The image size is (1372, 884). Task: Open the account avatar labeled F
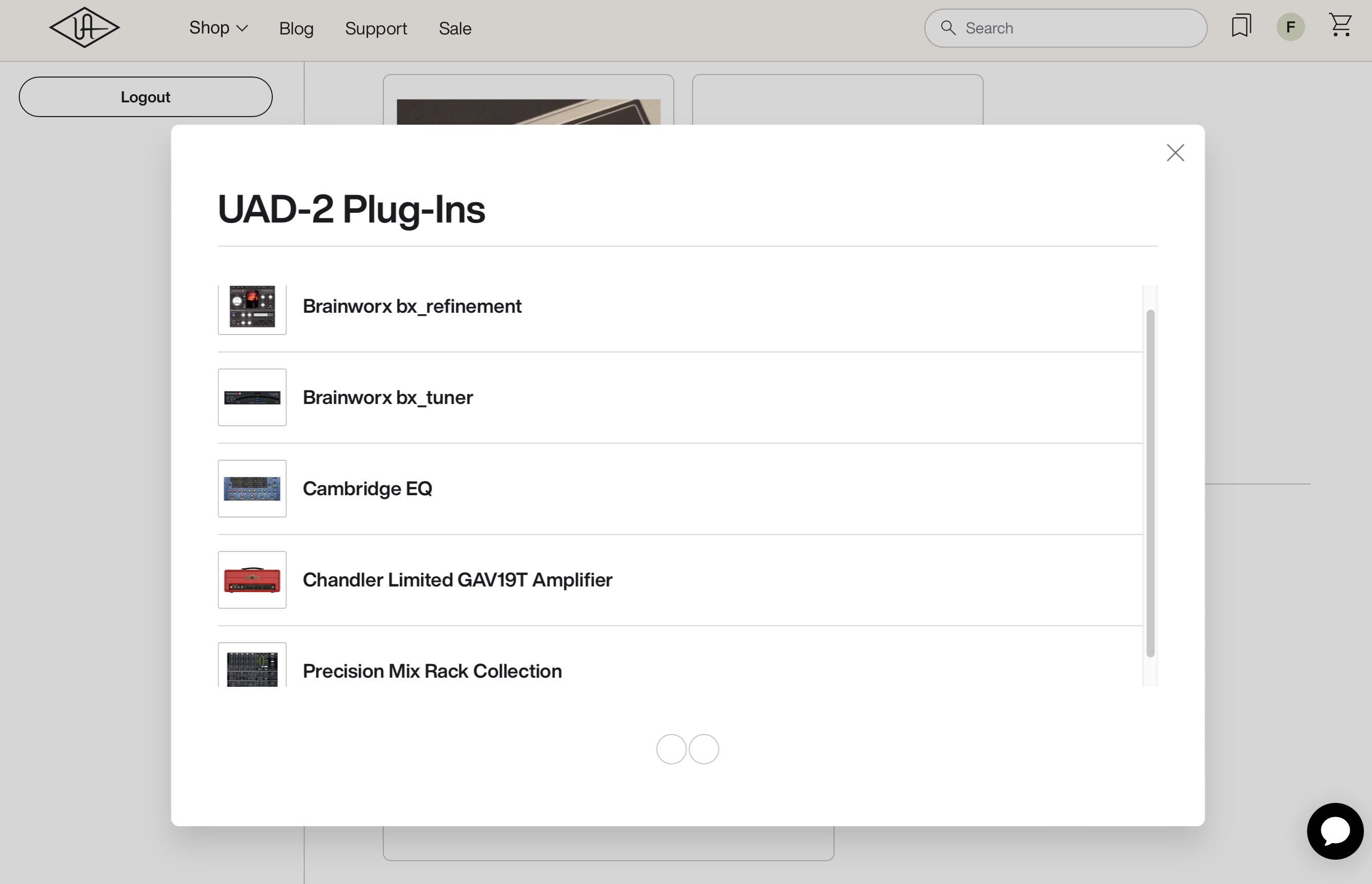click(x=1290, y=27)
